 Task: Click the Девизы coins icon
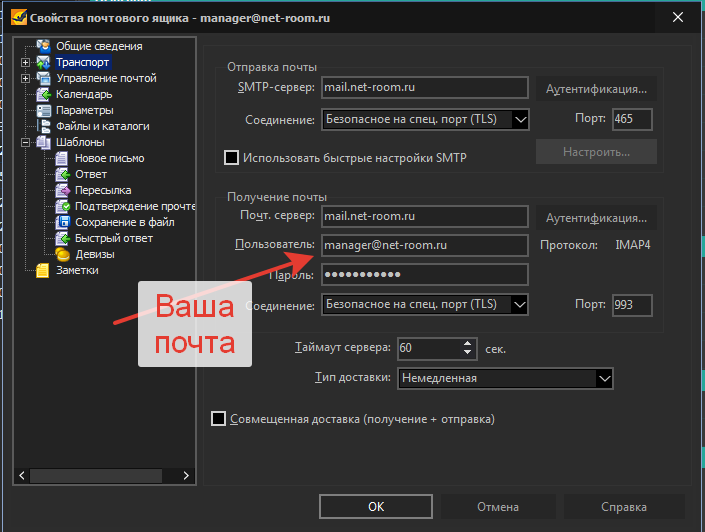tap(62, 255)
